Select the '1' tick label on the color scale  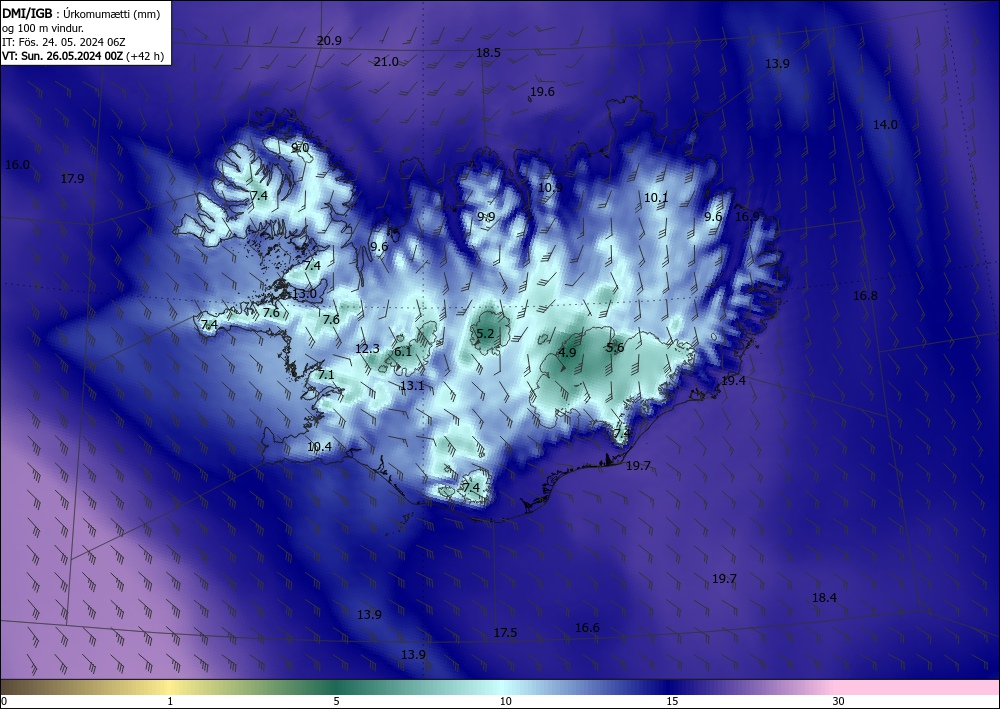[170, 701]
